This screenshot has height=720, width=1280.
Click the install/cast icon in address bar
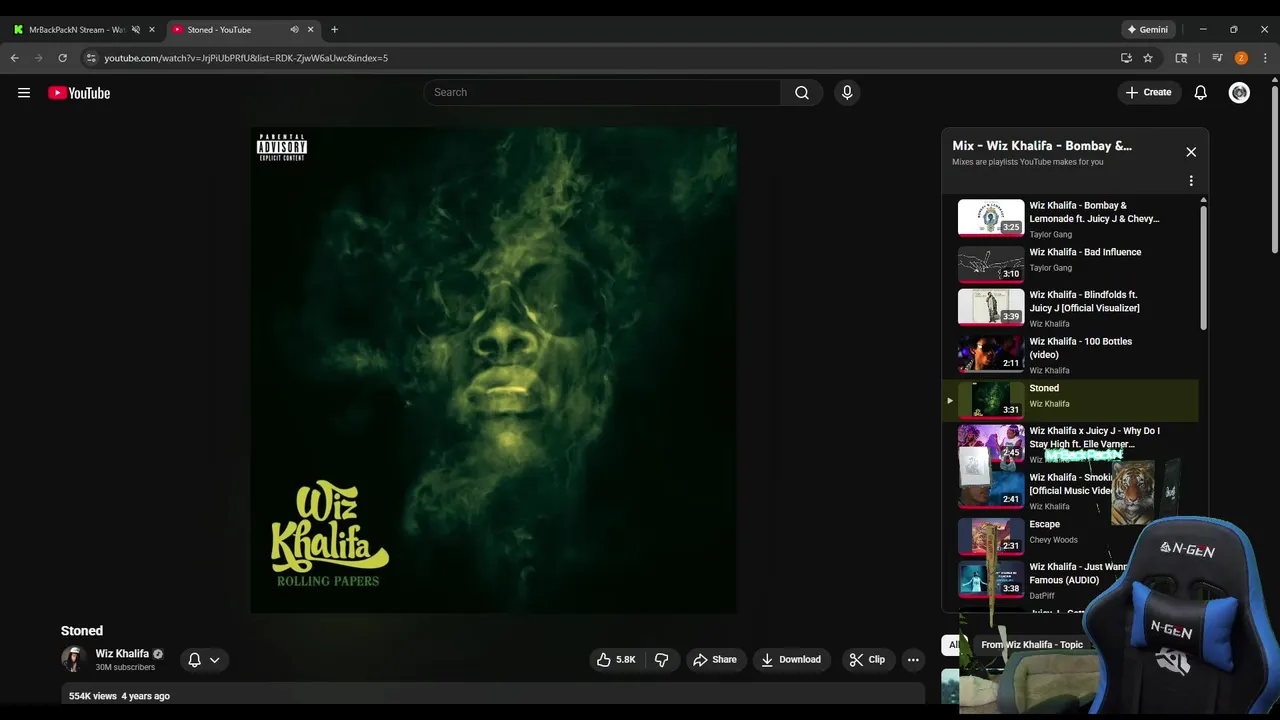coord(1126,58)
